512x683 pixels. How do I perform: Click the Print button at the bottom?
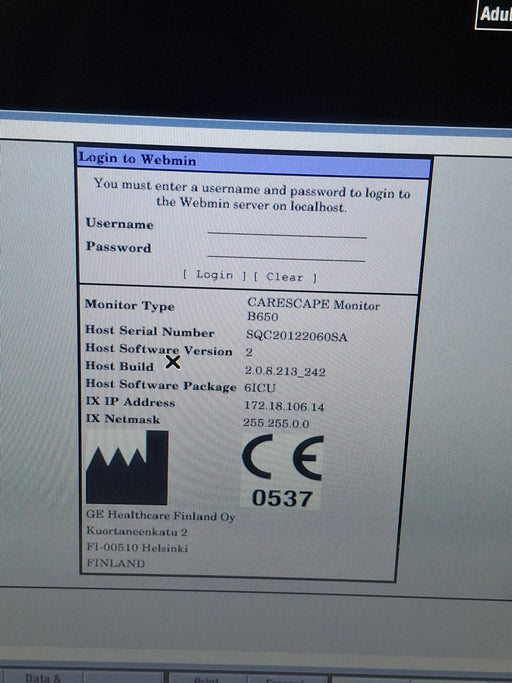[207, 679]
